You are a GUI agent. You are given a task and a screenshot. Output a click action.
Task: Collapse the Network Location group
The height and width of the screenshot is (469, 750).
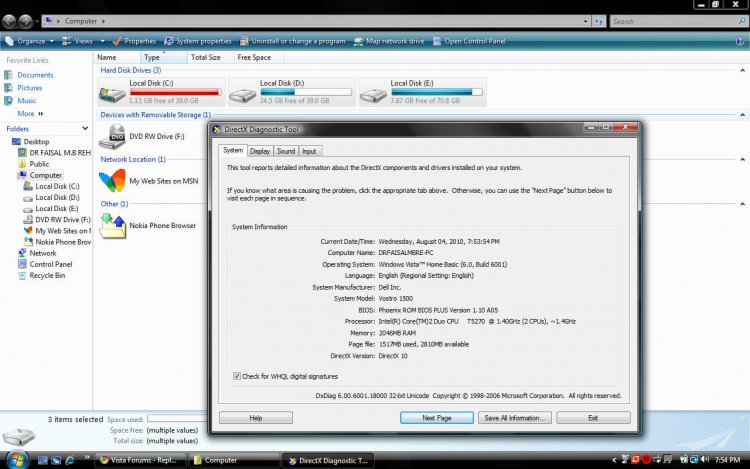click(x=742, y=159)
